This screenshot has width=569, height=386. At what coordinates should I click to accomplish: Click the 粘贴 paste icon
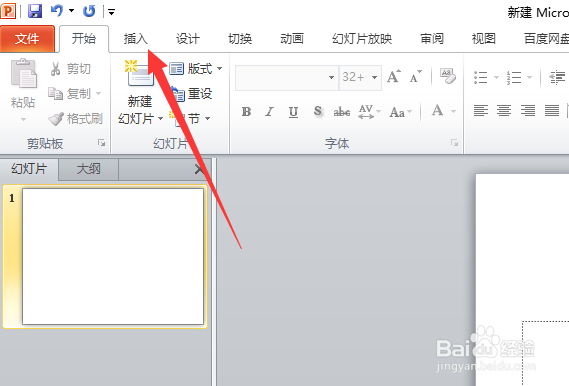(24, 74)
